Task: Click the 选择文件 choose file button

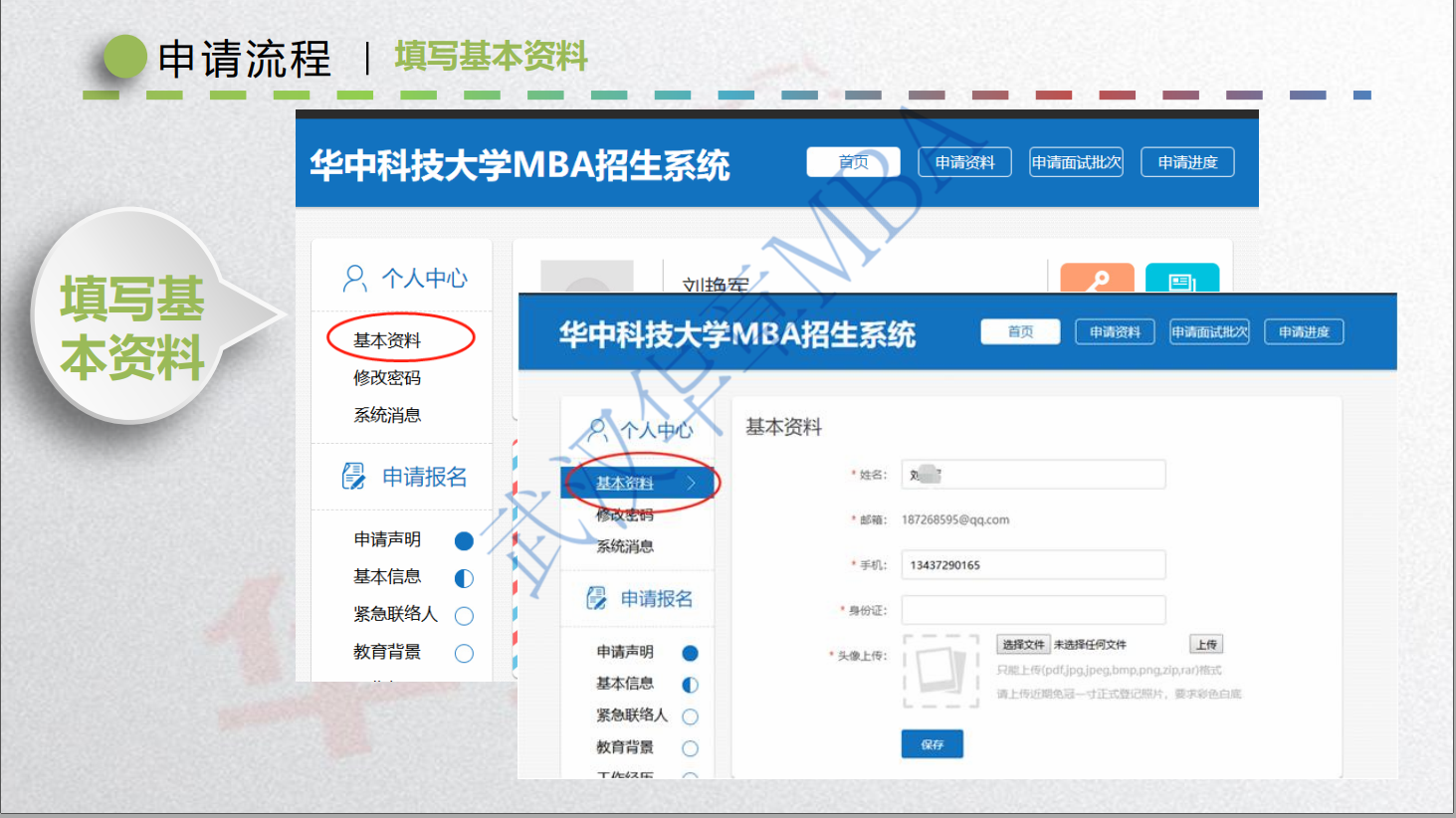Action: [x=1023, y=645]
